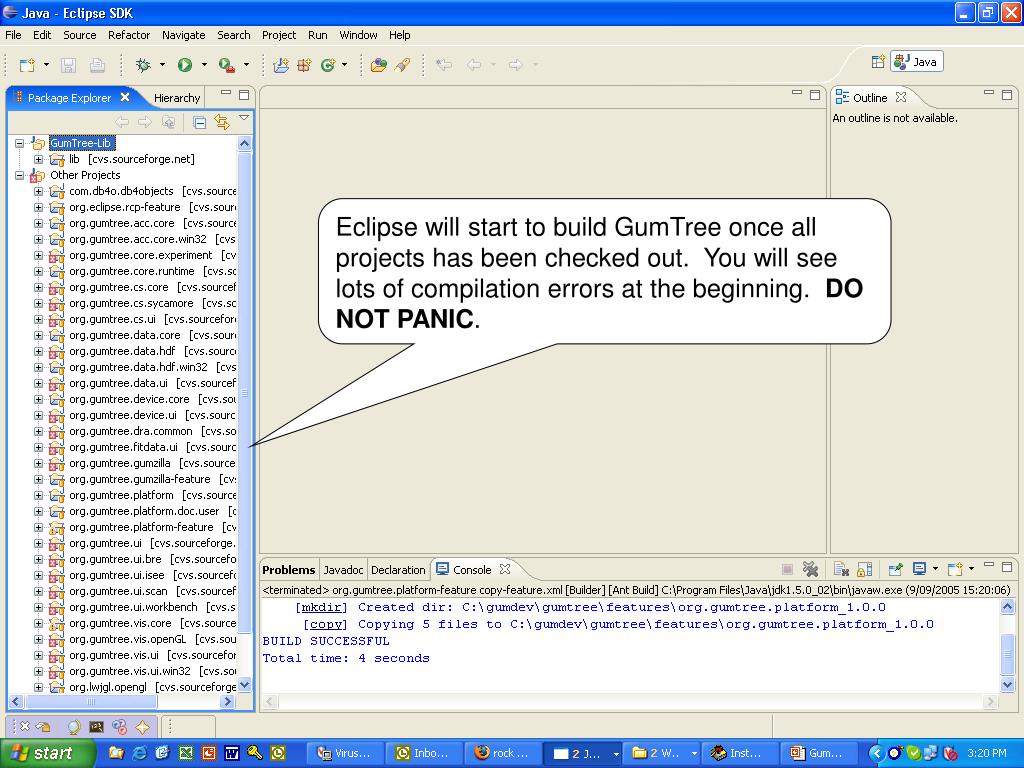The width and height of the screenshot is (1024, 768).
Task: Close the Outline view
Action: click(x=901, y=97)
